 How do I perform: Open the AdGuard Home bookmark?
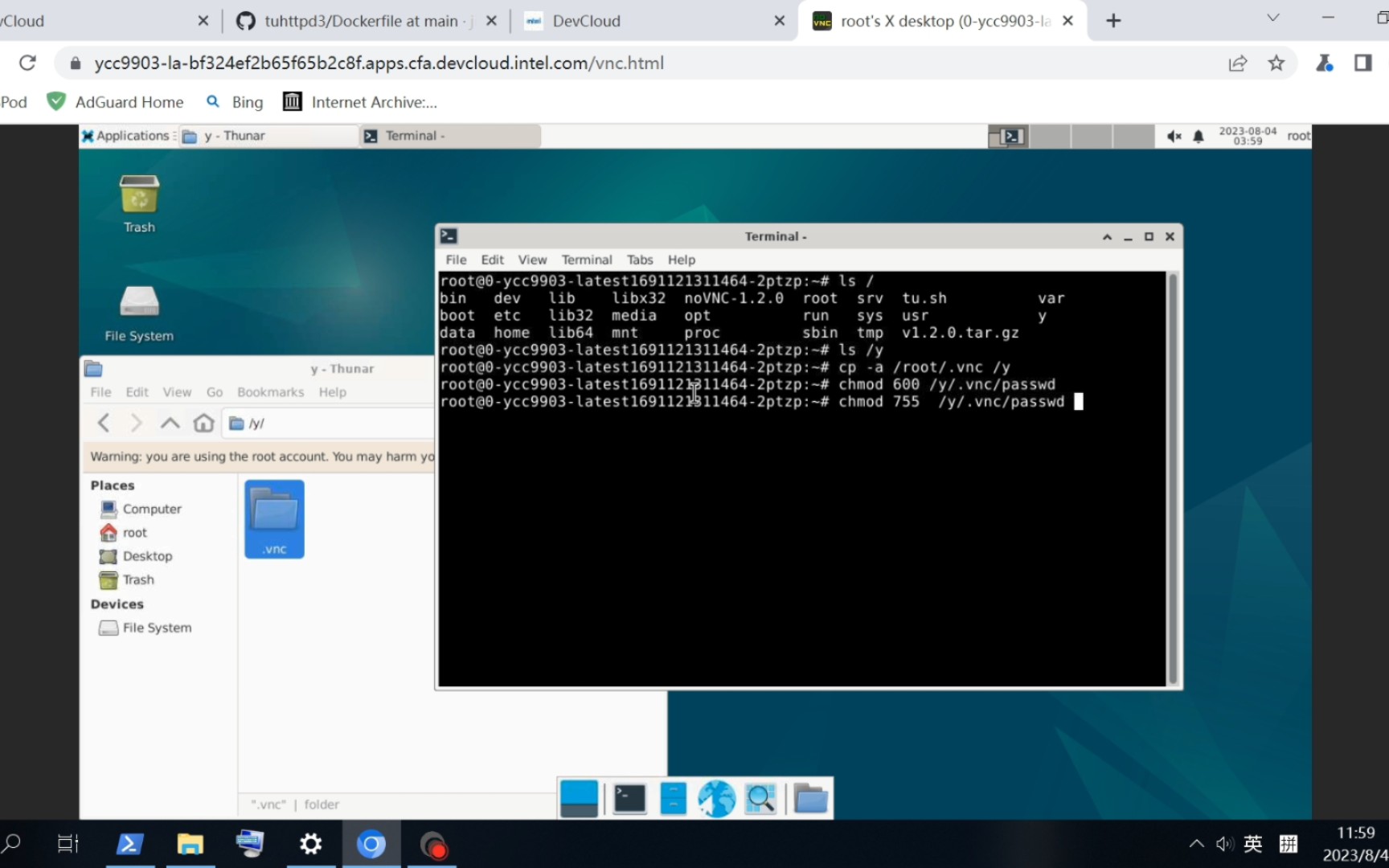[x=115, y=102]
